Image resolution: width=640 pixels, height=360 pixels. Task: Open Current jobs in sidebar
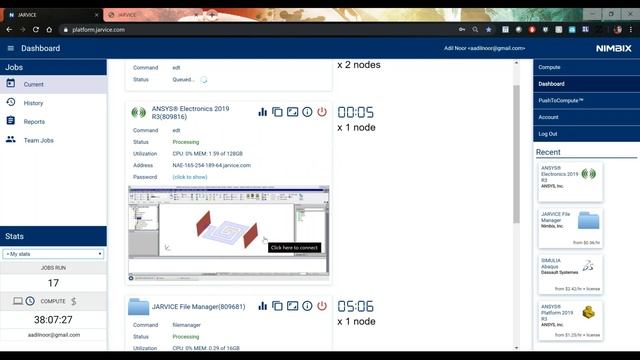click(x=53, y=84)
